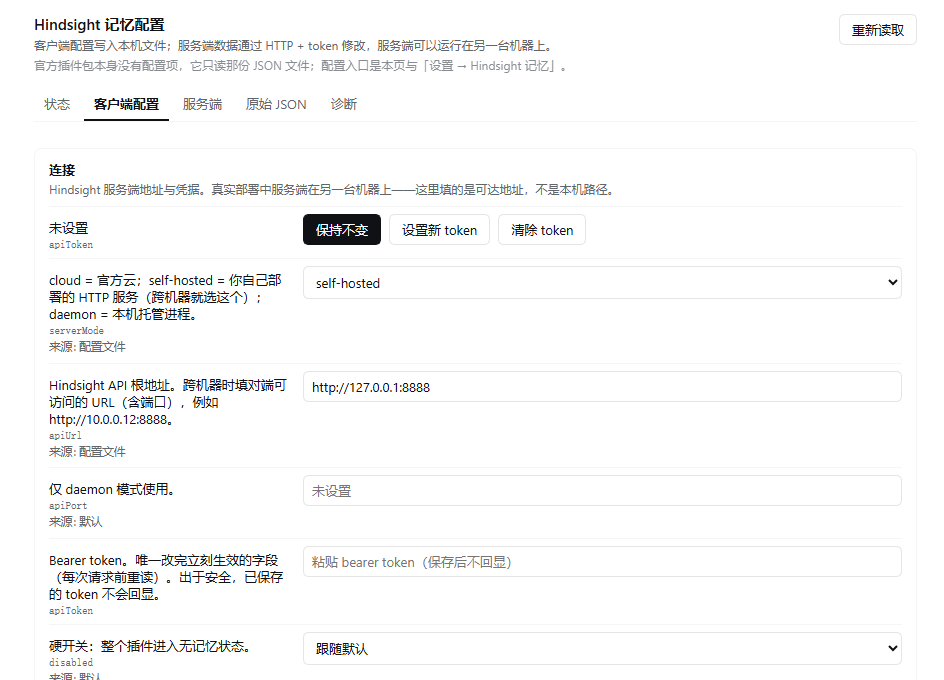This screenshot has height=680, width=944.
Task: Select the 客户端配置 tab
Action: point(126,104)
